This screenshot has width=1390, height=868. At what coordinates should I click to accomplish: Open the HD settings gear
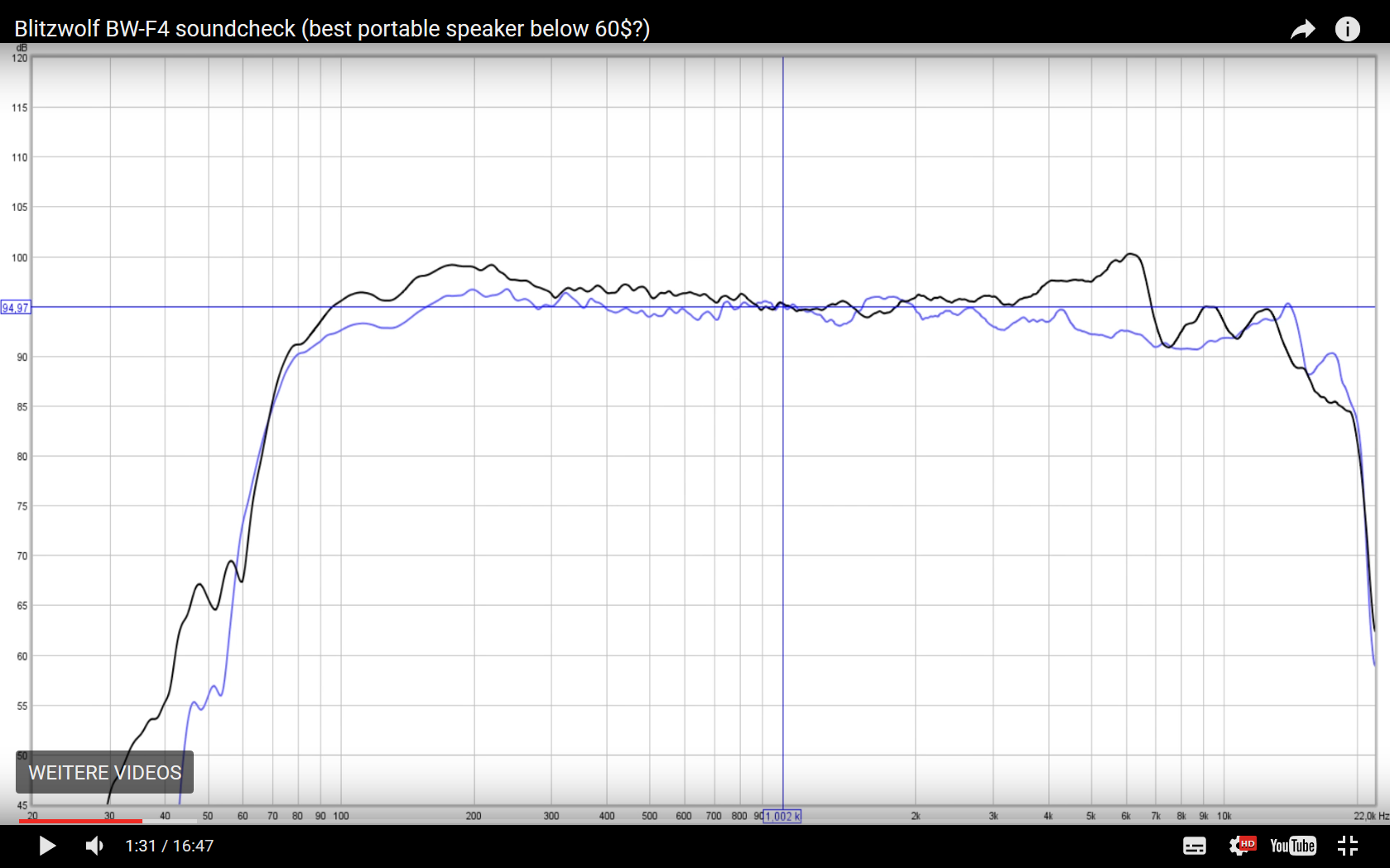coord(1242,846)
